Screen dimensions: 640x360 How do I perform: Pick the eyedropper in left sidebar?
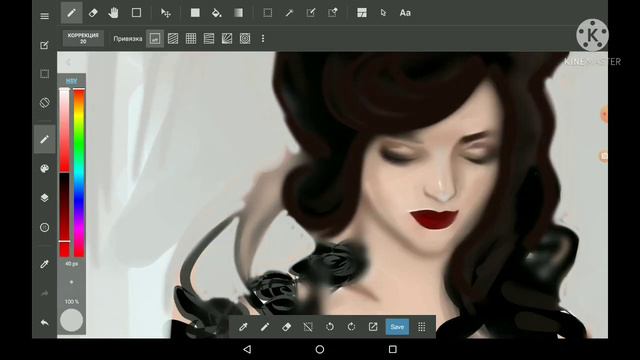pos(44,264)
